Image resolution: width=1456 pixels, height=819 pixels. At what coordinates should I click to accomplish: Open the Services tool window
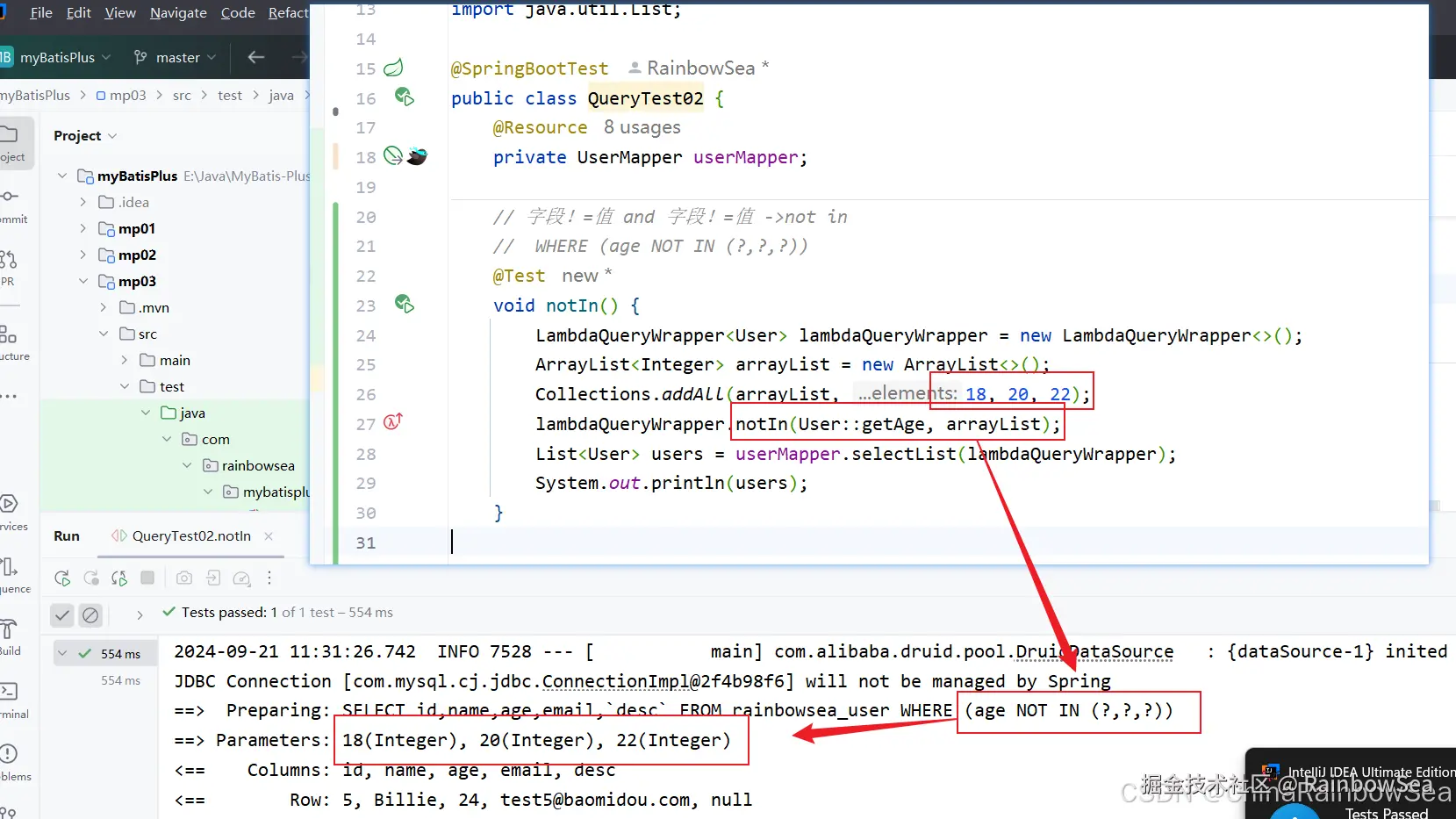11,512
